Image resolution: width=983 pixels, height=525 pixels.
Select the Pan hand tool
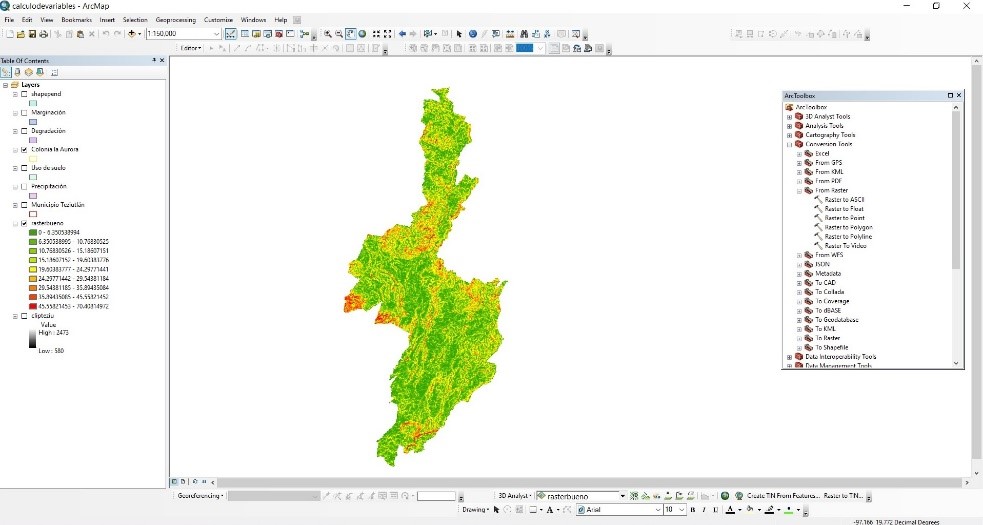(351, 34)
